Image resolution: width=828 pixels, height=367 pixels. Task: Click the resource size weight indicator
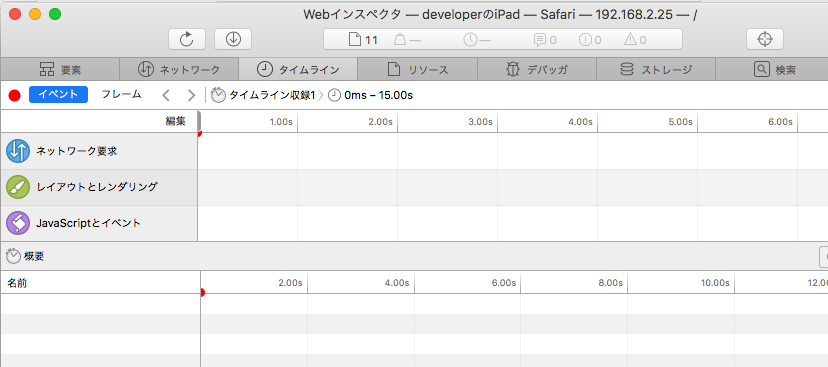(407, 40)
